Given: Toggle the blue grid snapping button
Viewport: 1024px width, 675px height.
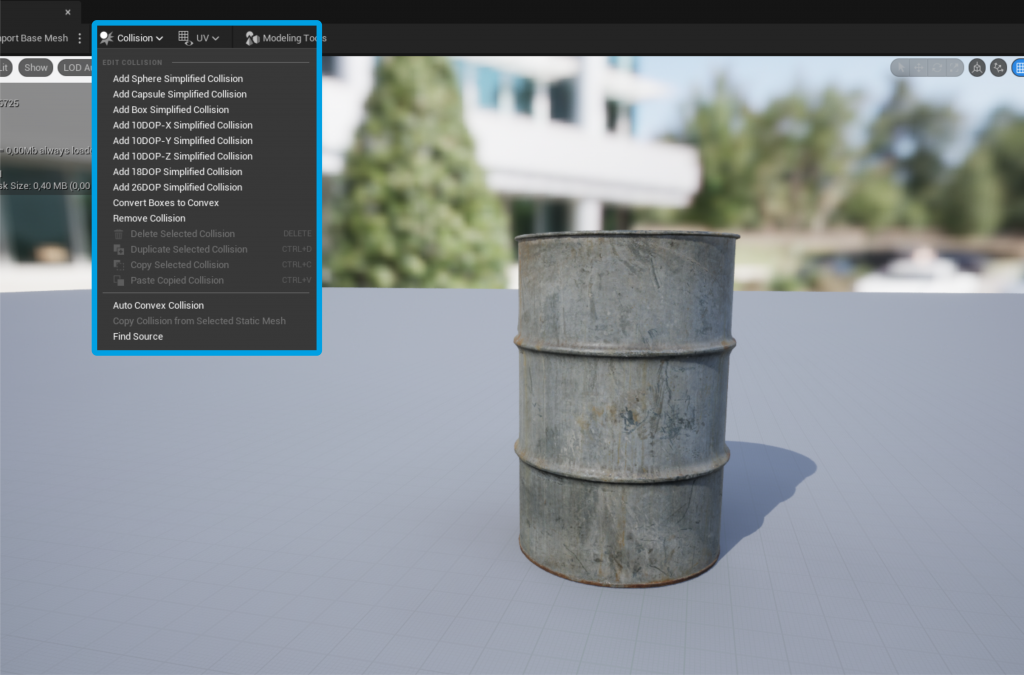Looking at the screenshot, I should coord(1017,67).
